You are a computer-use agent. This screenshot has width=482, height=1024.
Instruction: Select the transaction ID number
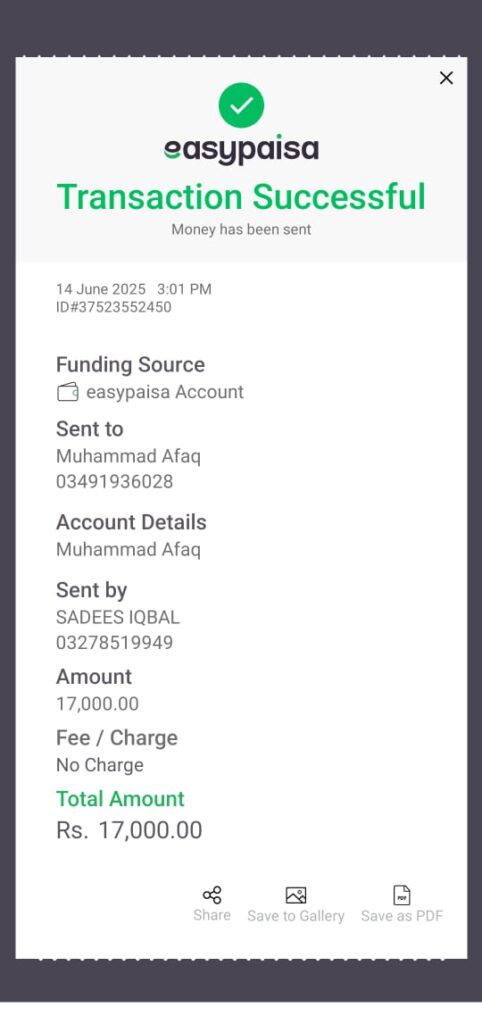point(114,307)
